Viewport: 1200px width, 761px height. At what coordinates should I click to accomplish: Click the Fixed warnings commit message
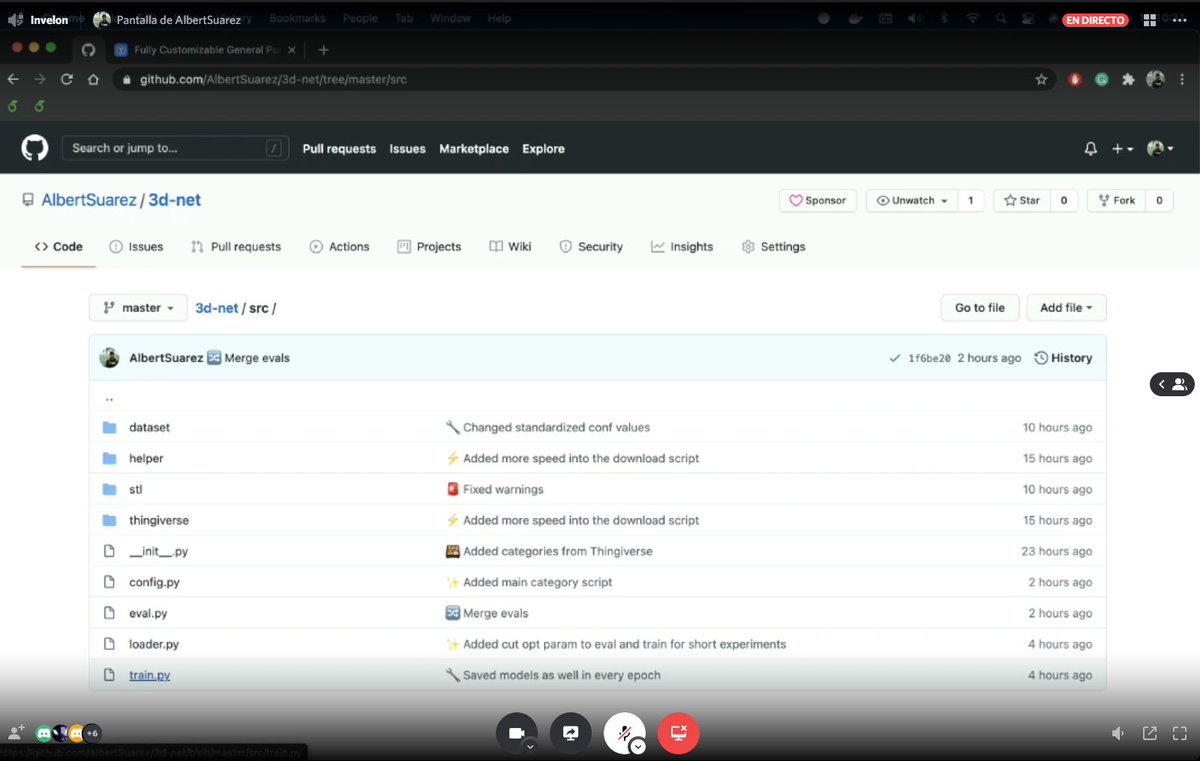(503, 489)
